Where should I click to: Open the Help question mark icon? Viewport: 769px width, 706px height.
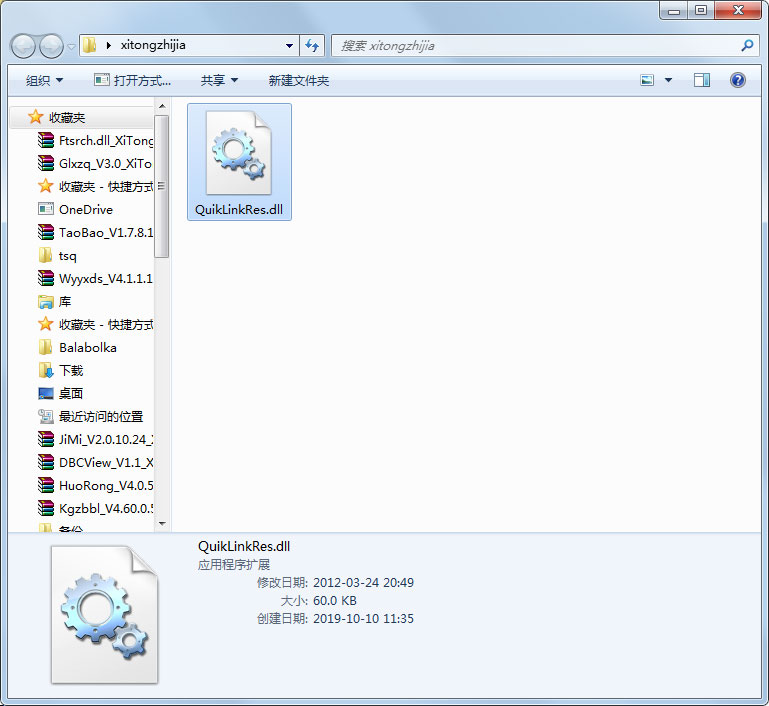coord(738,80)
